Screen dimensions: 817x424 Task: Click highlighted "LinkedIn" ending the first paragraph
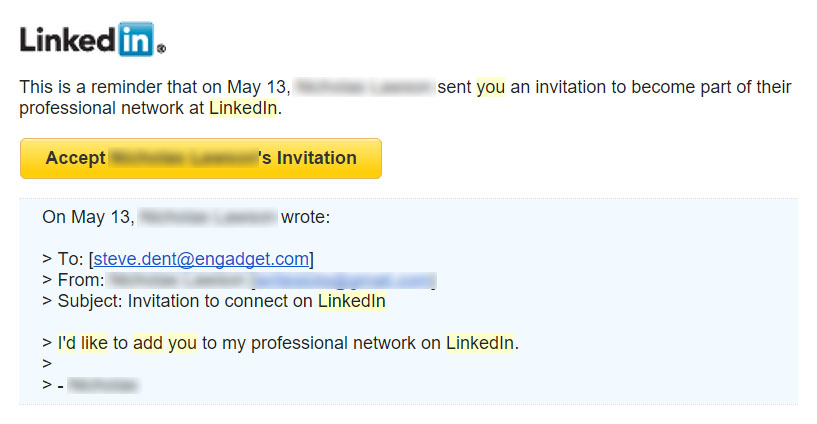243,108
